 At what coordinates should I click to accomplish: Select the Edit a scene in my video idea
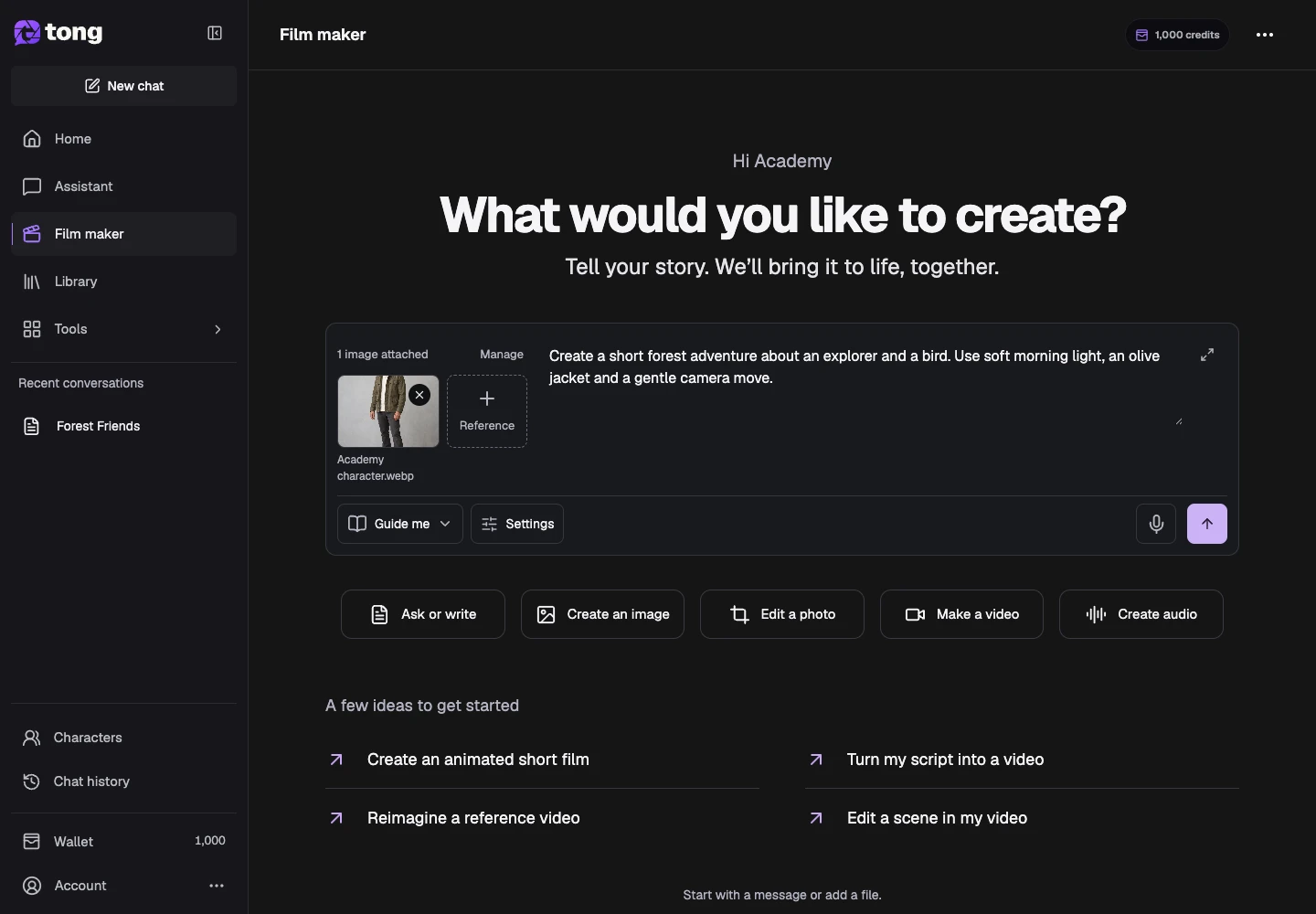pos(1022,818)
